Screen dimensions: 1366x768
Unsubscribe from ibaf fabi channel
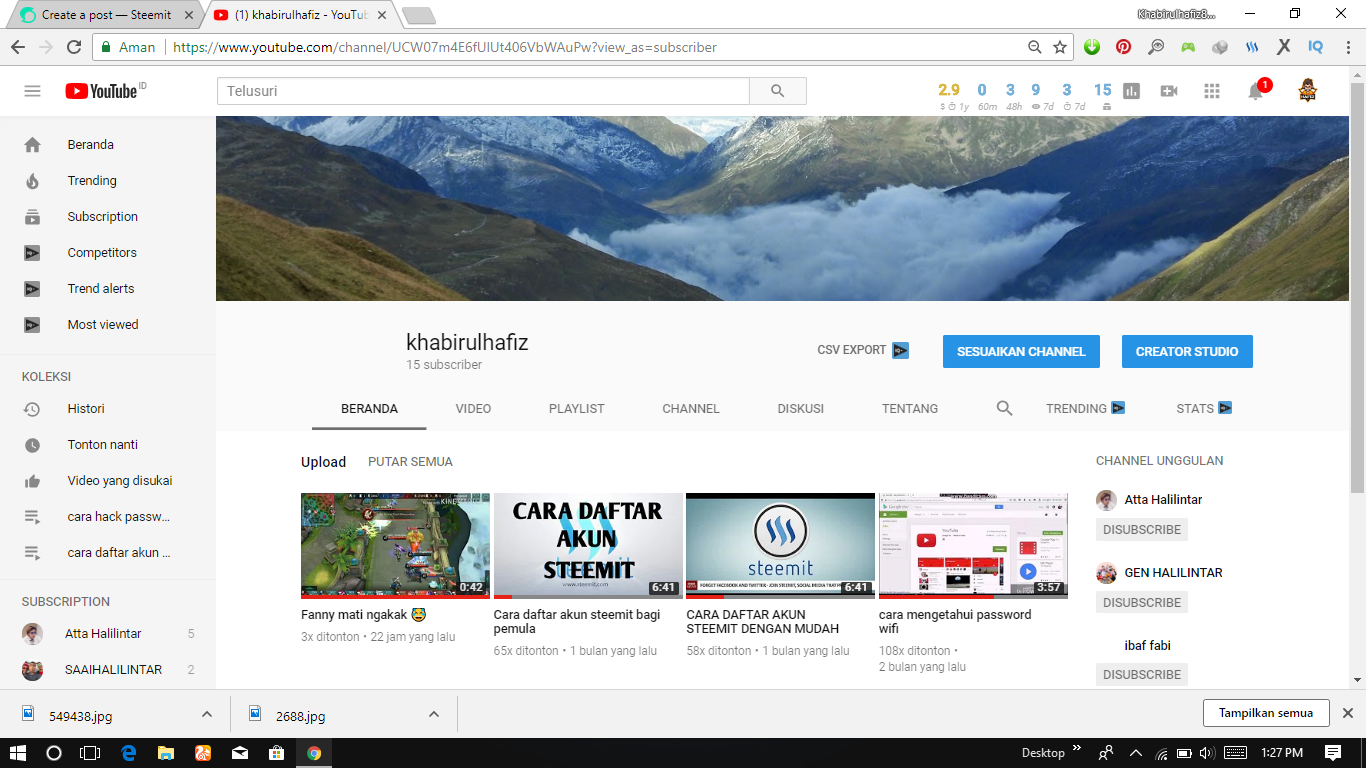[1141, 674]
